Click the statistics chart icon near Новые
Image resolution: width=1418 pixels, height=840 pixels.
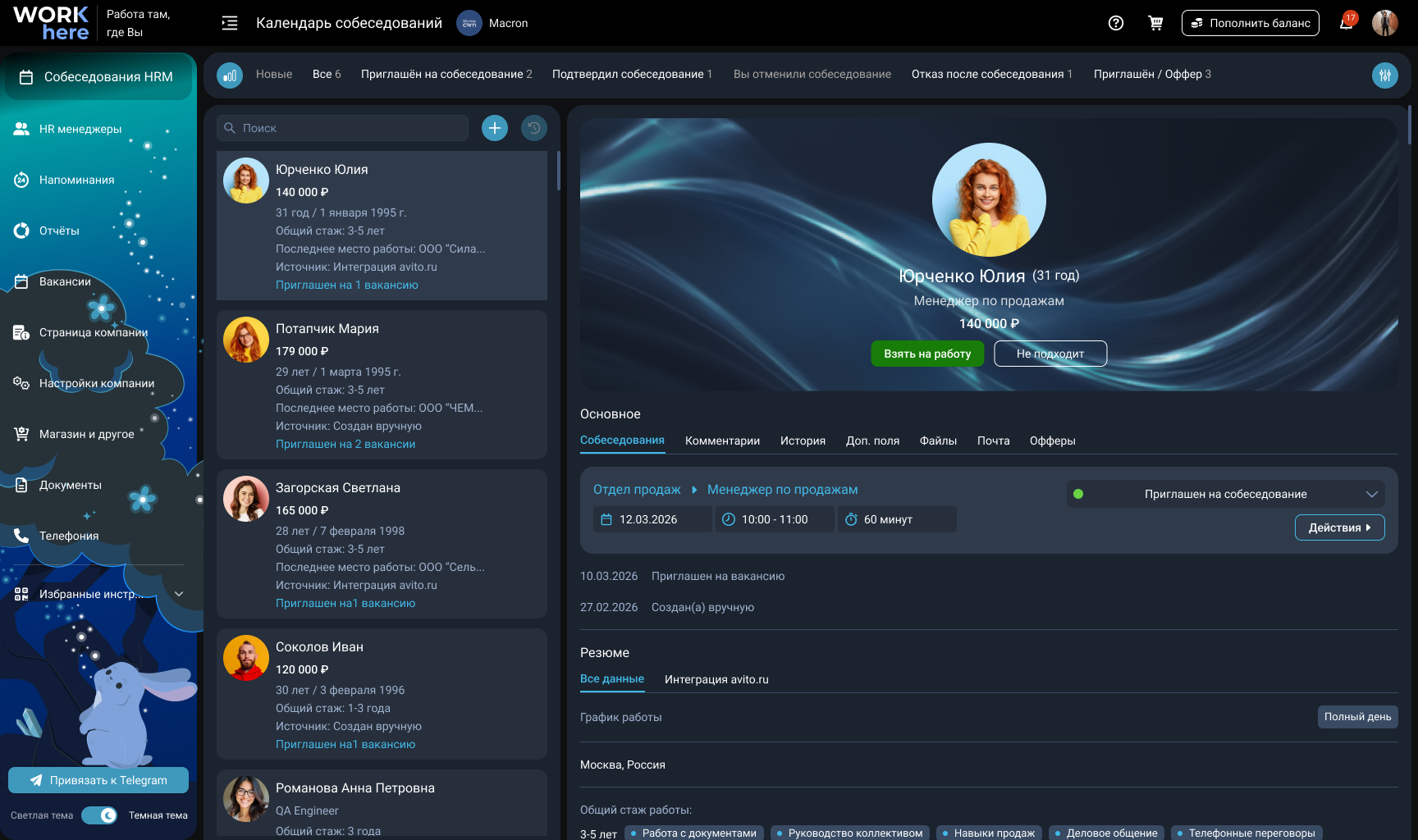pyautogui.click(x=230, y=75)
